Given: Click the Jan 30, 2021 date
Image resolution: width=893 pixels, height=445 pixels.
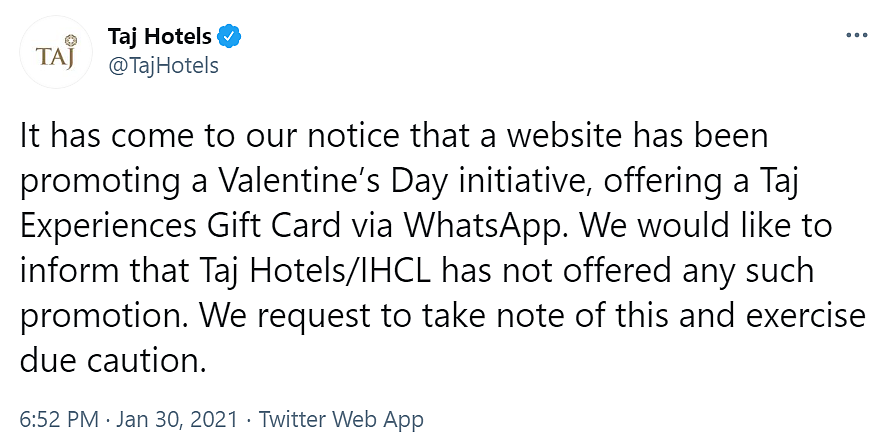Looking at the screenshot, I should point(177,420).
